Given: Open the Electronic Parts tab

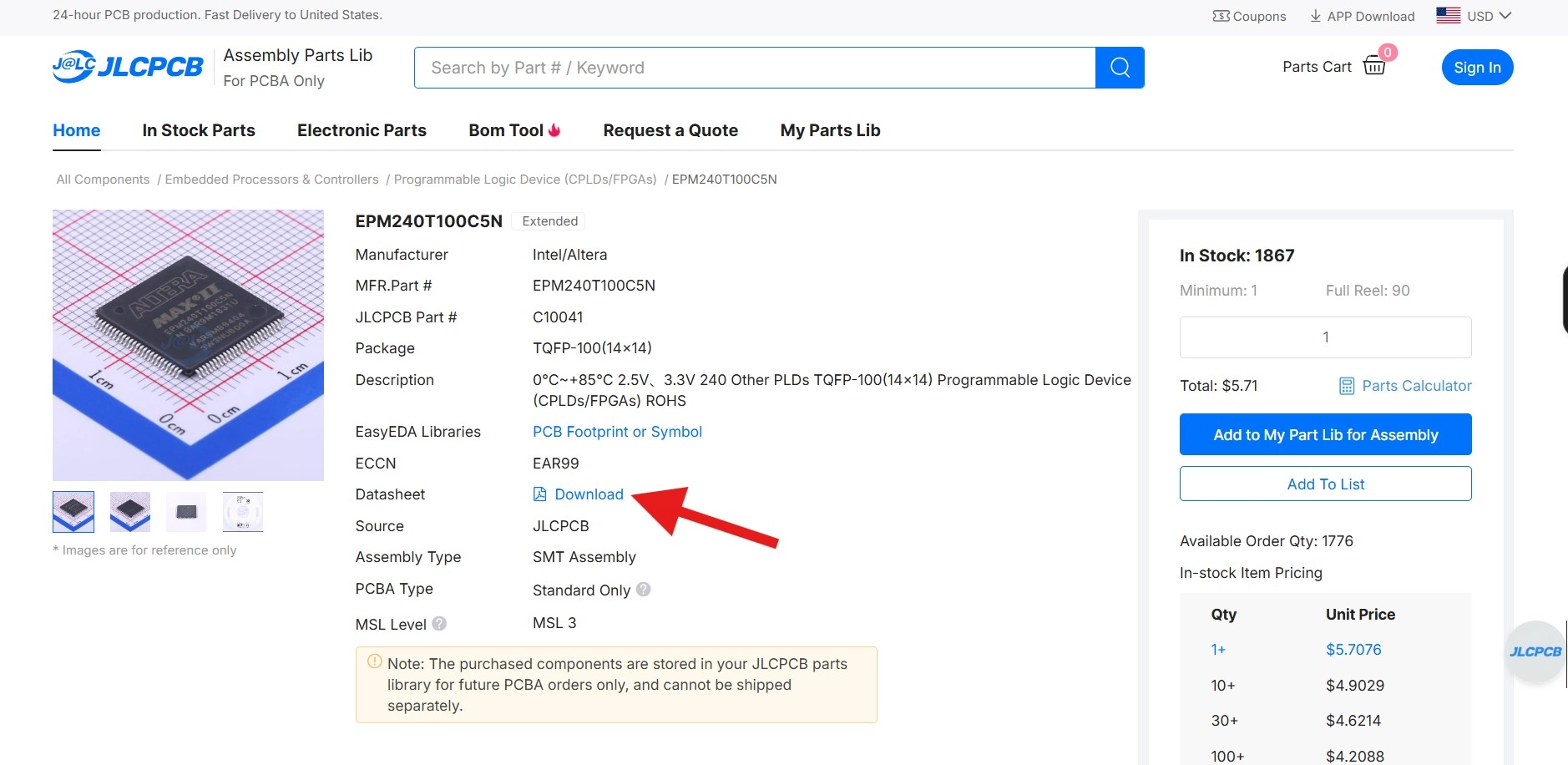Looking at the screenshot, I should pos(362,130).
